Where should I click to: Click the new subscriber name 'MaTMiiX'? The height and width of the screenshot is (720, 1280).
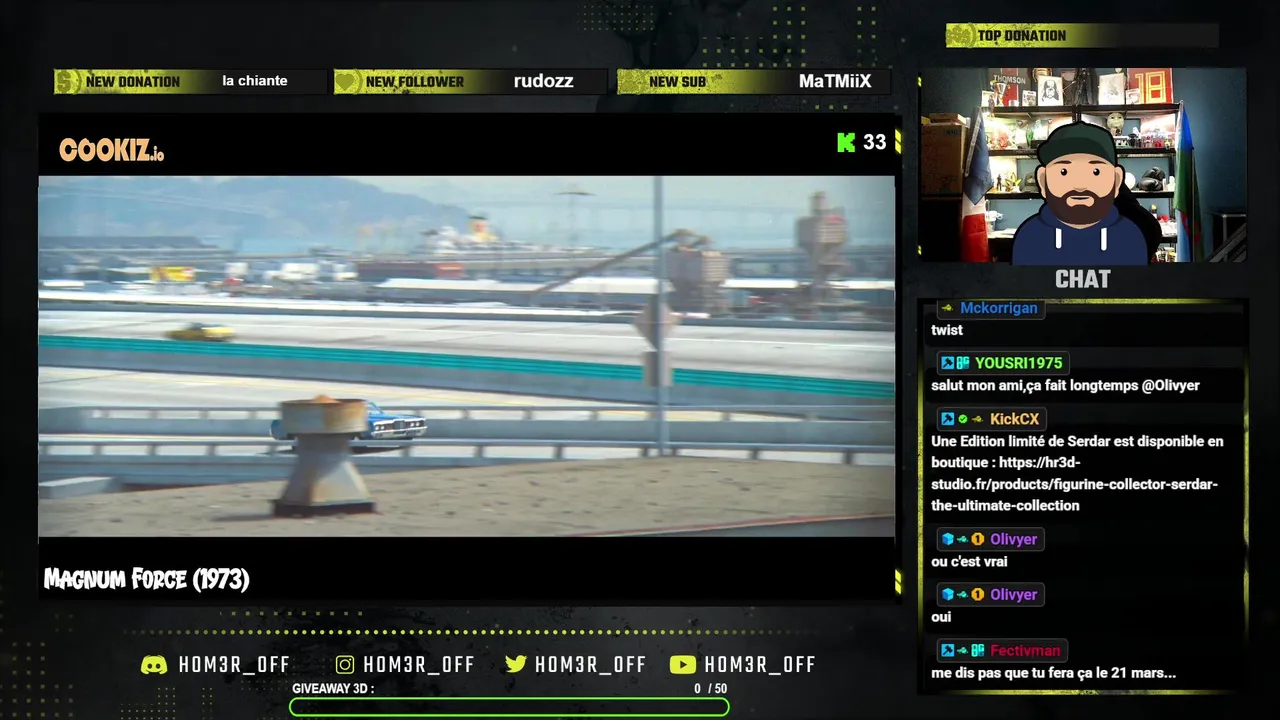(835, 82)
